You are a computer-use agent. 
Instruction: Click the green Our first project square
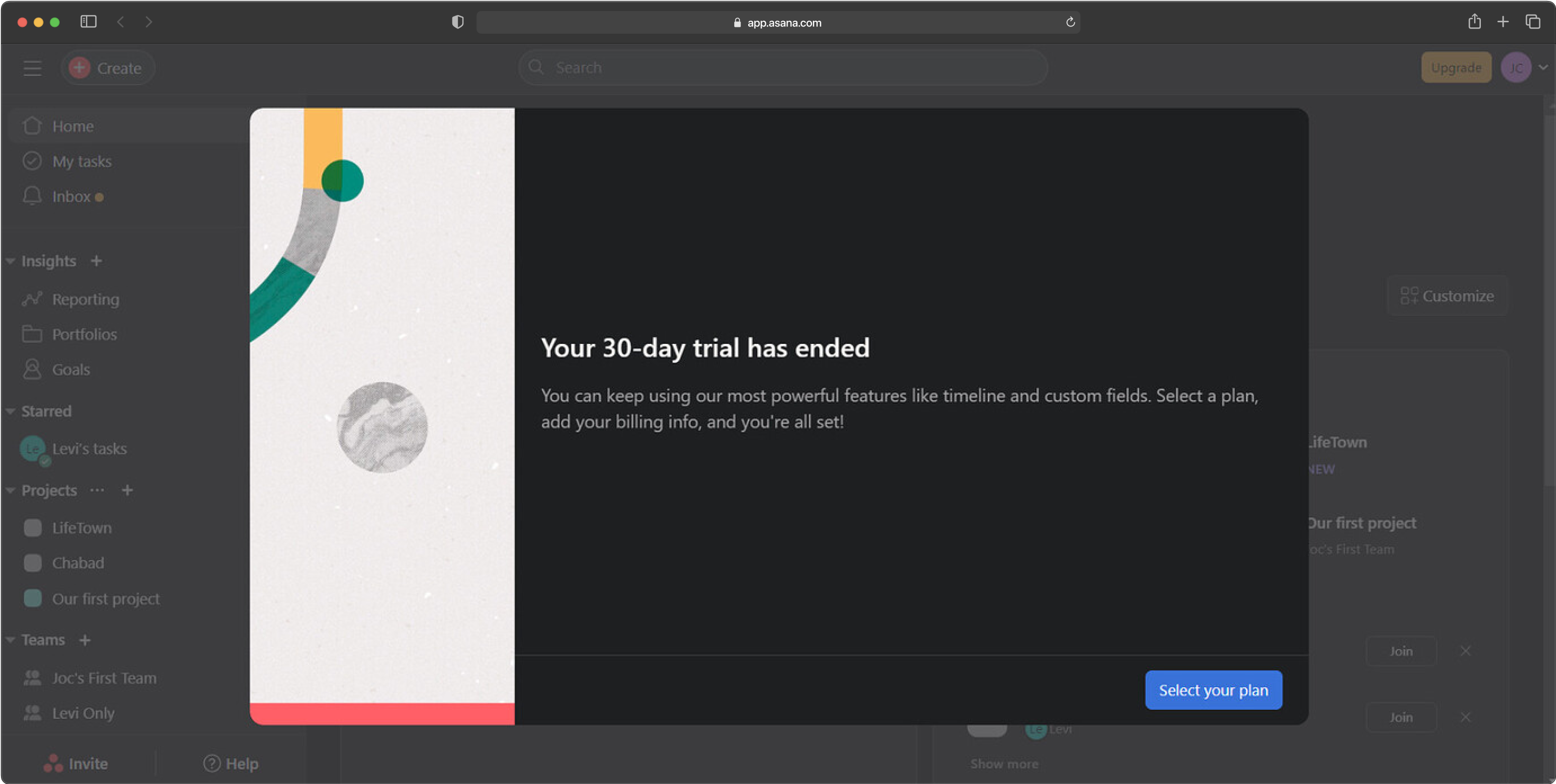click(x=33, y=598)
